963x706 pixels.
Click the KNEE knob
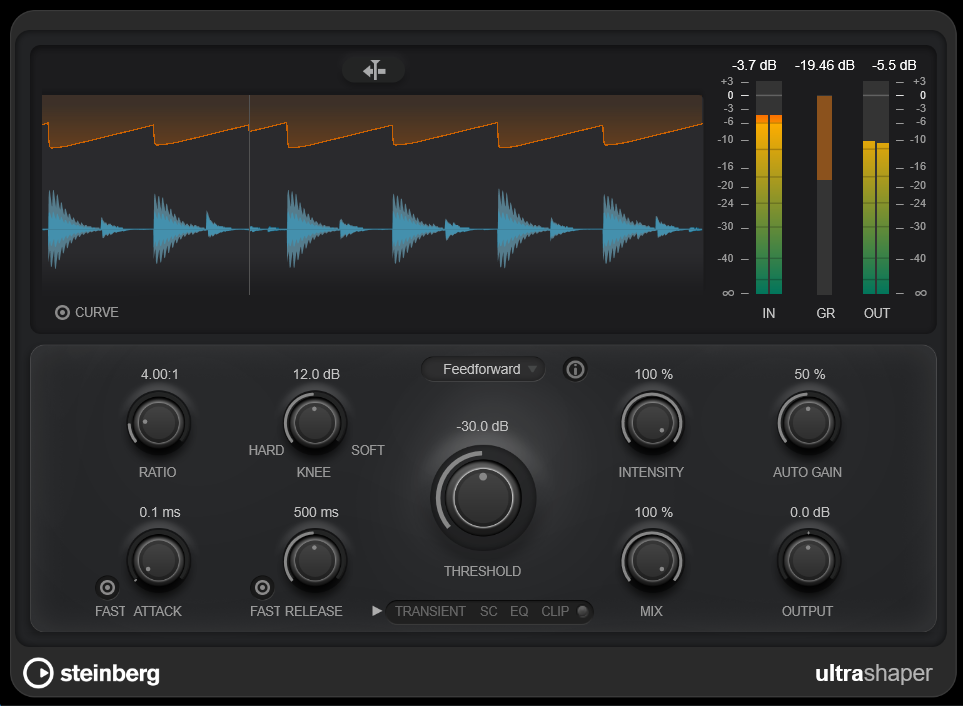[x=315, y=423]
